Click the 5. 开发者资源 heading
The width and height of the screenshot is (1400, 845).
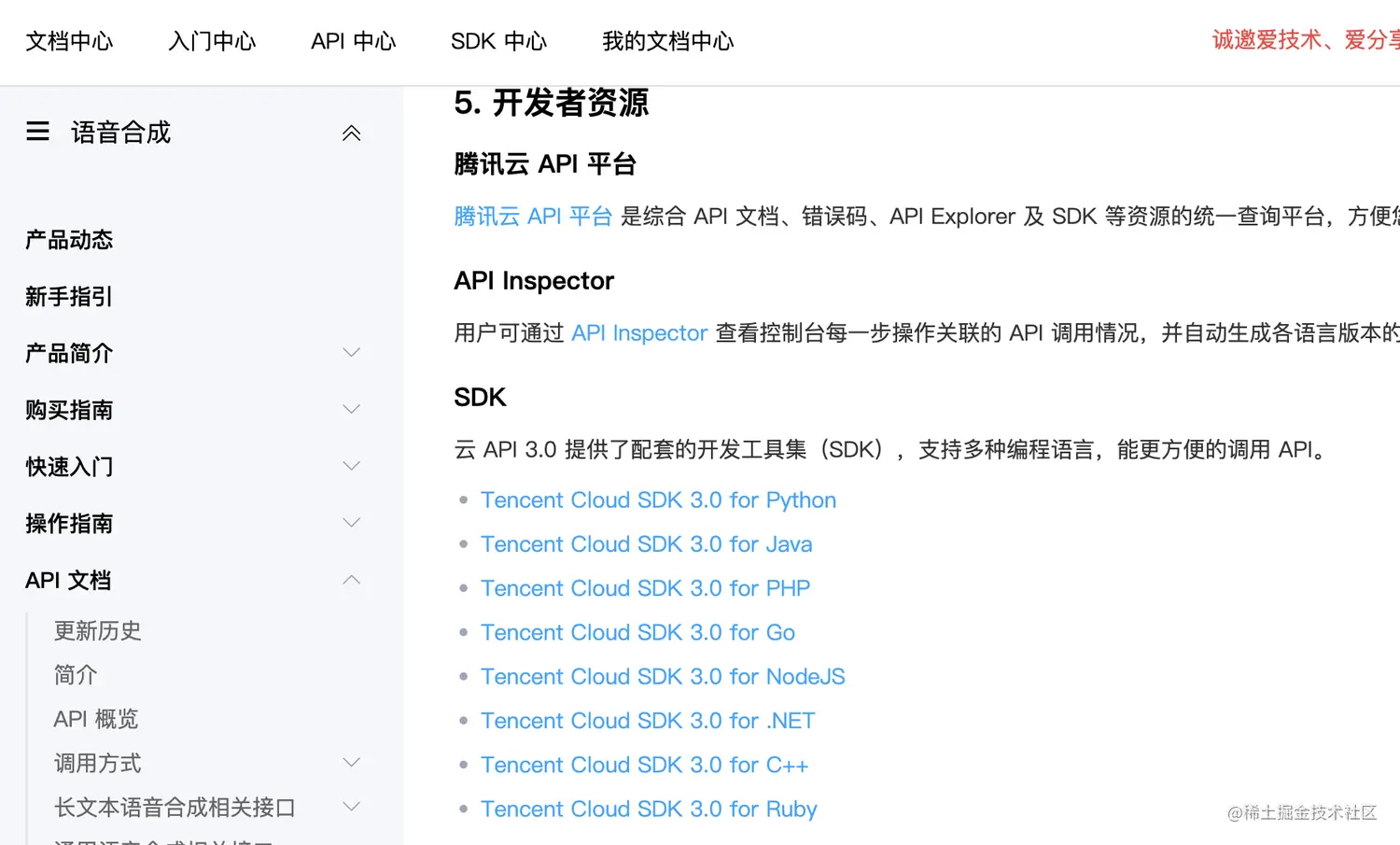(x=551, y=103)
